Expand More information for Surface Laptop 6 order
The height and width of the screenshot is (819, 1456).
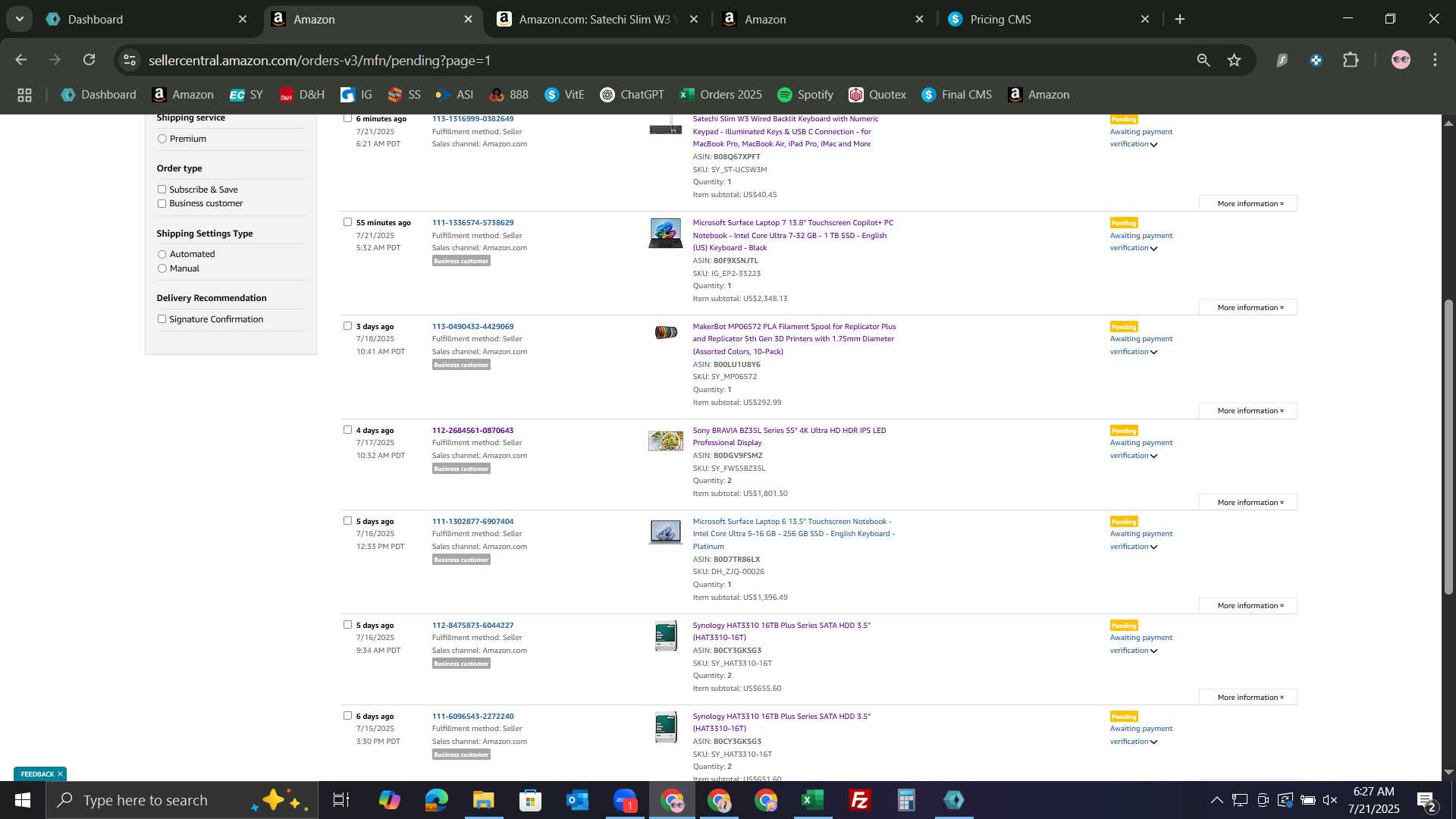tap(1248, 605)
